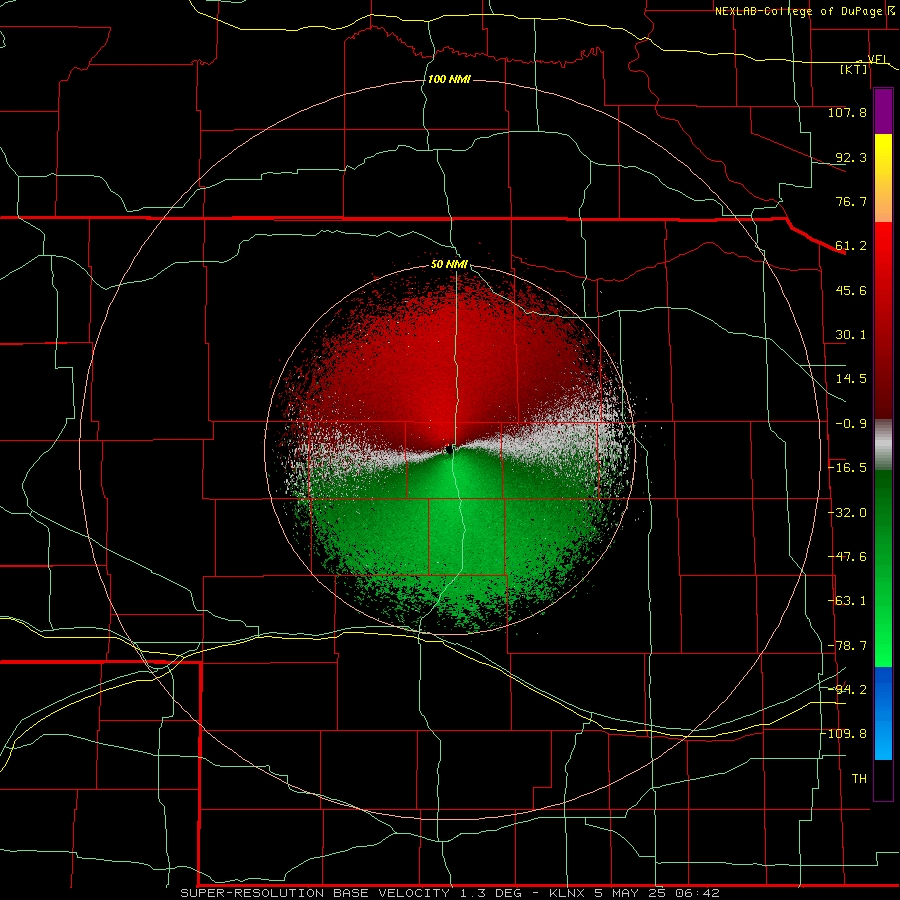The width and height of the screenshot is (900, 900).
Task: Select the 30.1 velocity scale value
Action: pos(851,335)
